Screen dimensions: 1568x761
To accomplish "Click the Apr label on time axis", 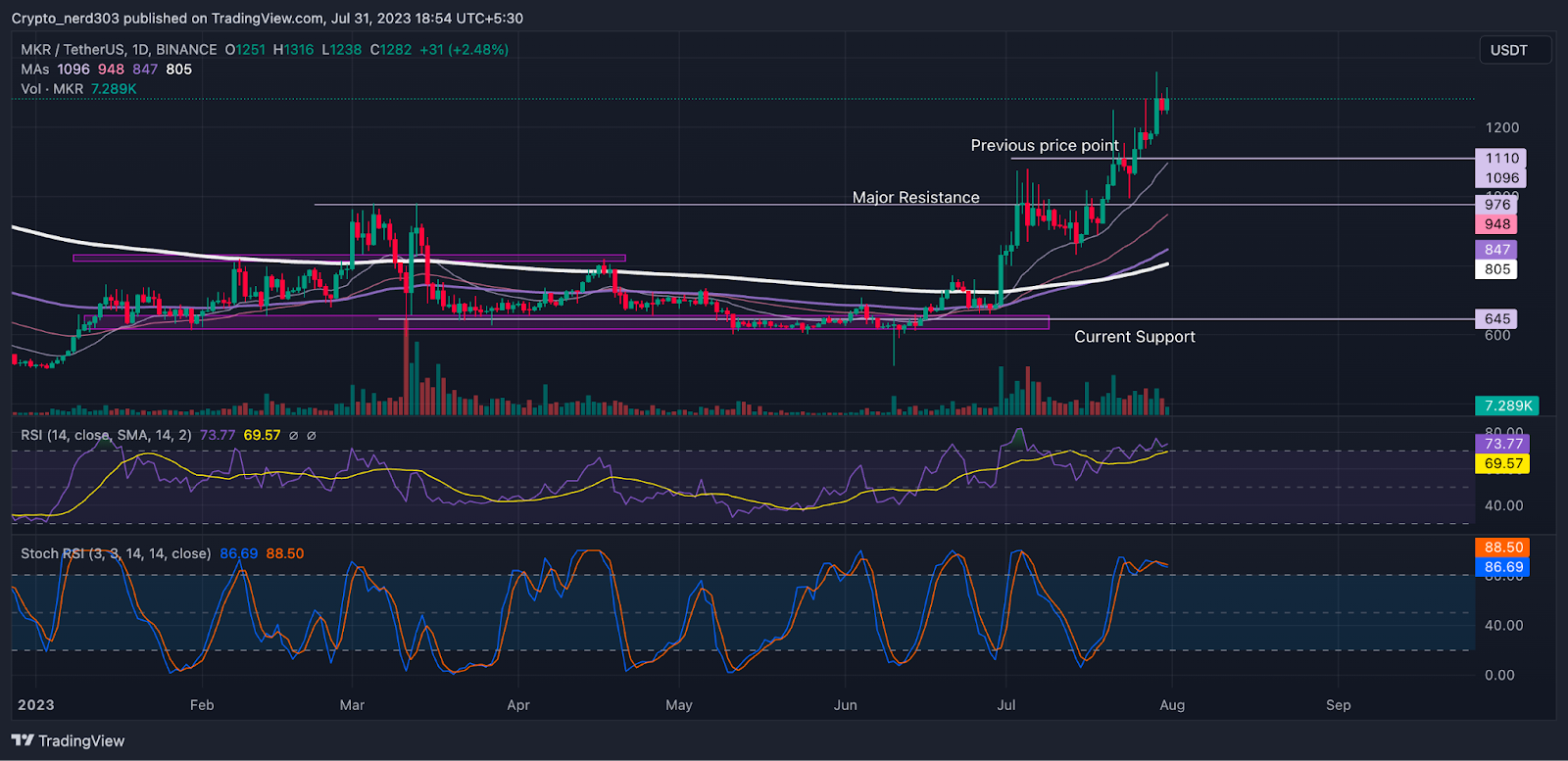I will pyautogui.click(x=518, y=705).
